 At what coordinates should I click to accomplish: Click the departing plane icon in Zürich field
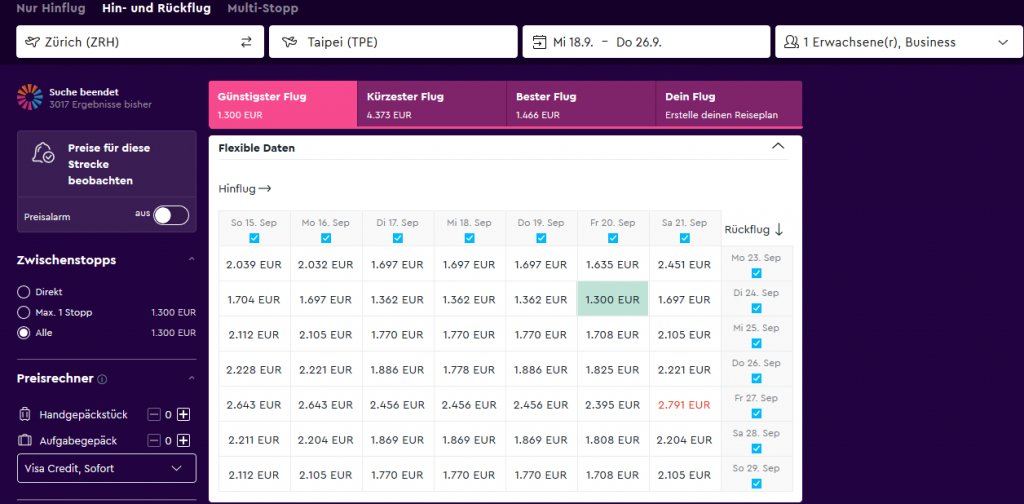coord(32,42)
